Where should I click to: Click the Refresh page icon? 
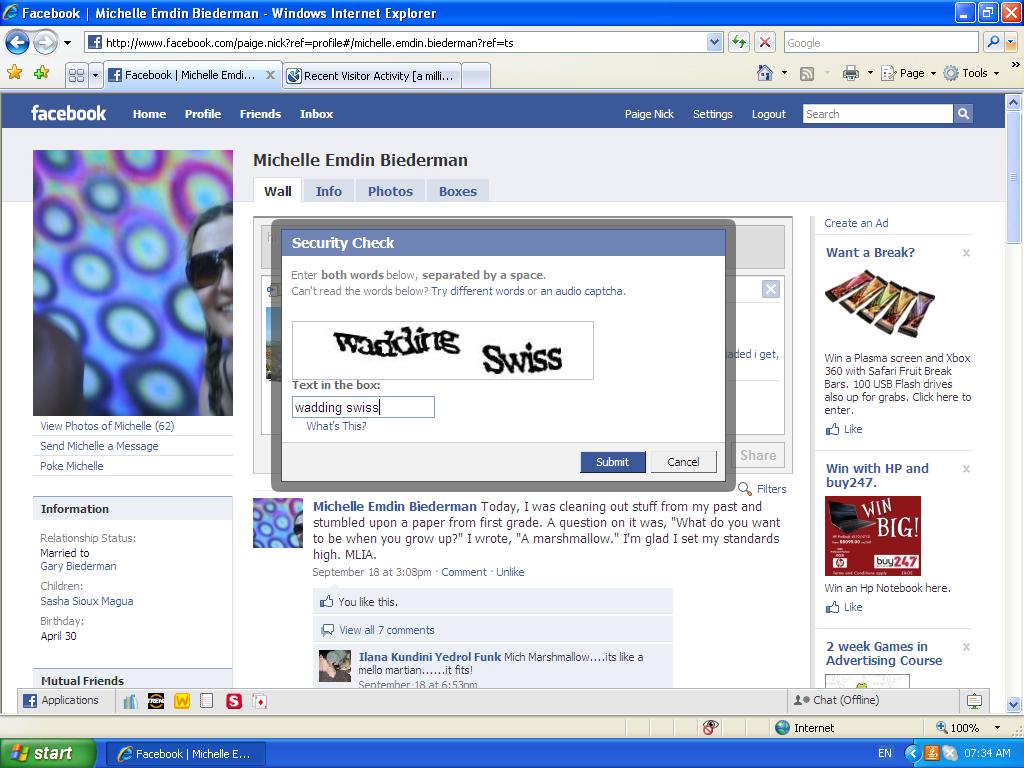739,42
